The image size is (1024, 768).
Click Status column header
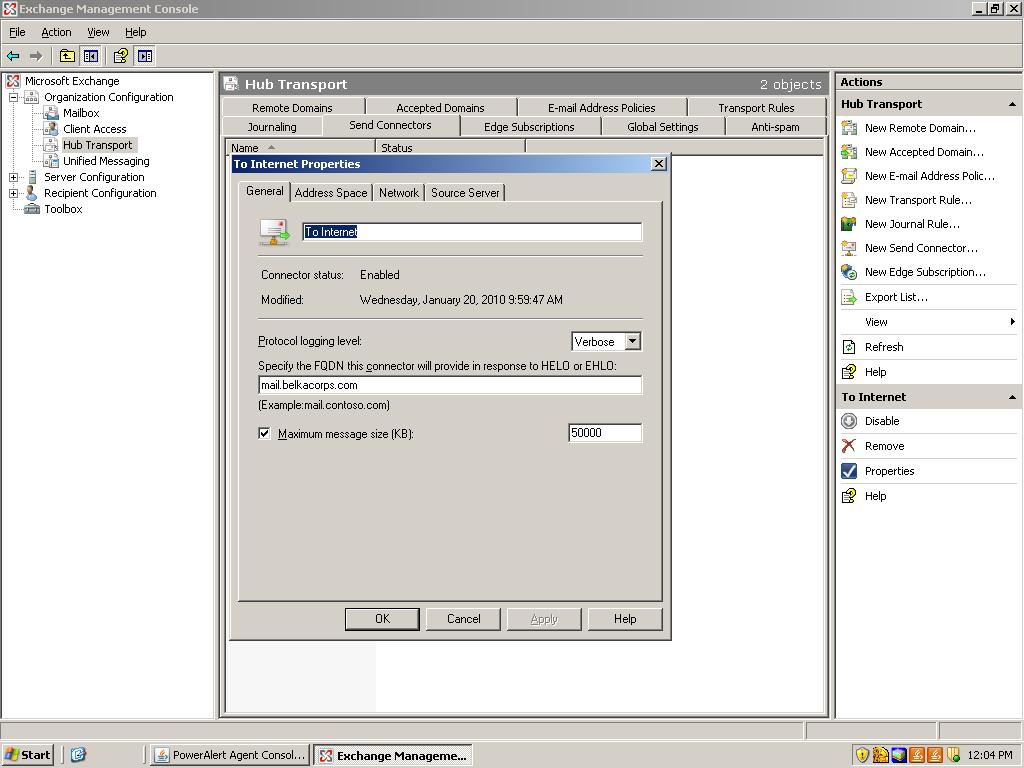click(451, 148)
